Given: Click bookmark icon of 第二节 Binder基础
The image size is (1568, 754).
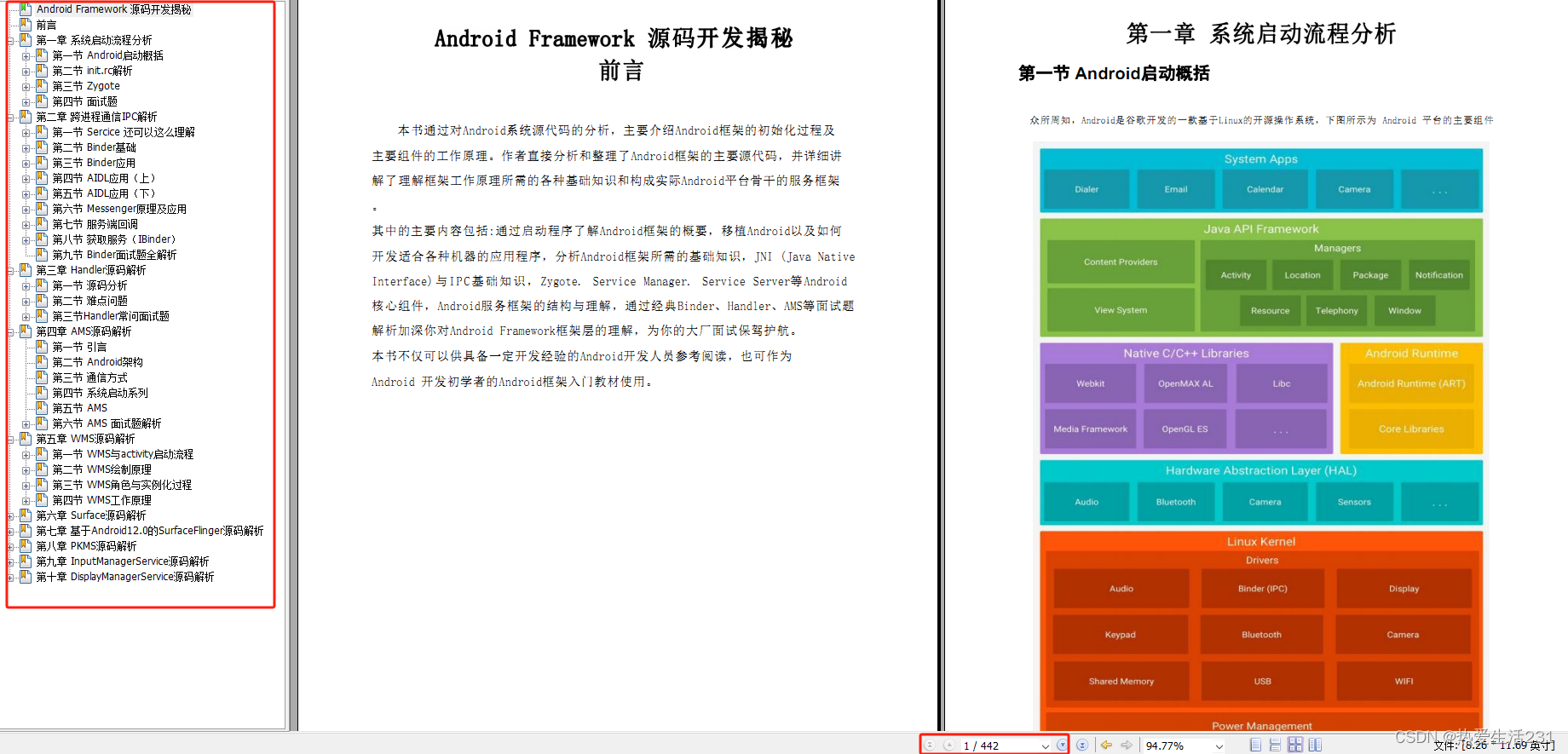Looking at the screenshot, I should point(42,147).
